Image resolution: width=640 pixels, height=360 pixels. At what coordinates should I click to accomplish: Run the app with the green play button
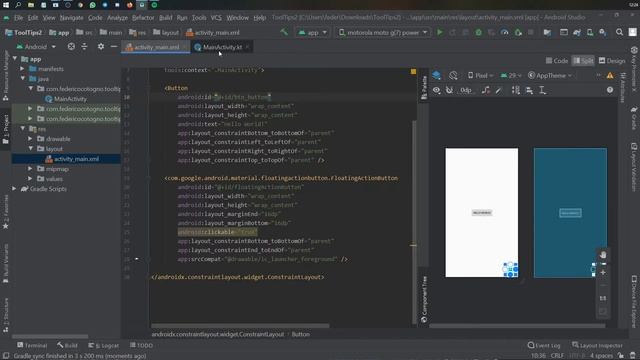[440, 32]
